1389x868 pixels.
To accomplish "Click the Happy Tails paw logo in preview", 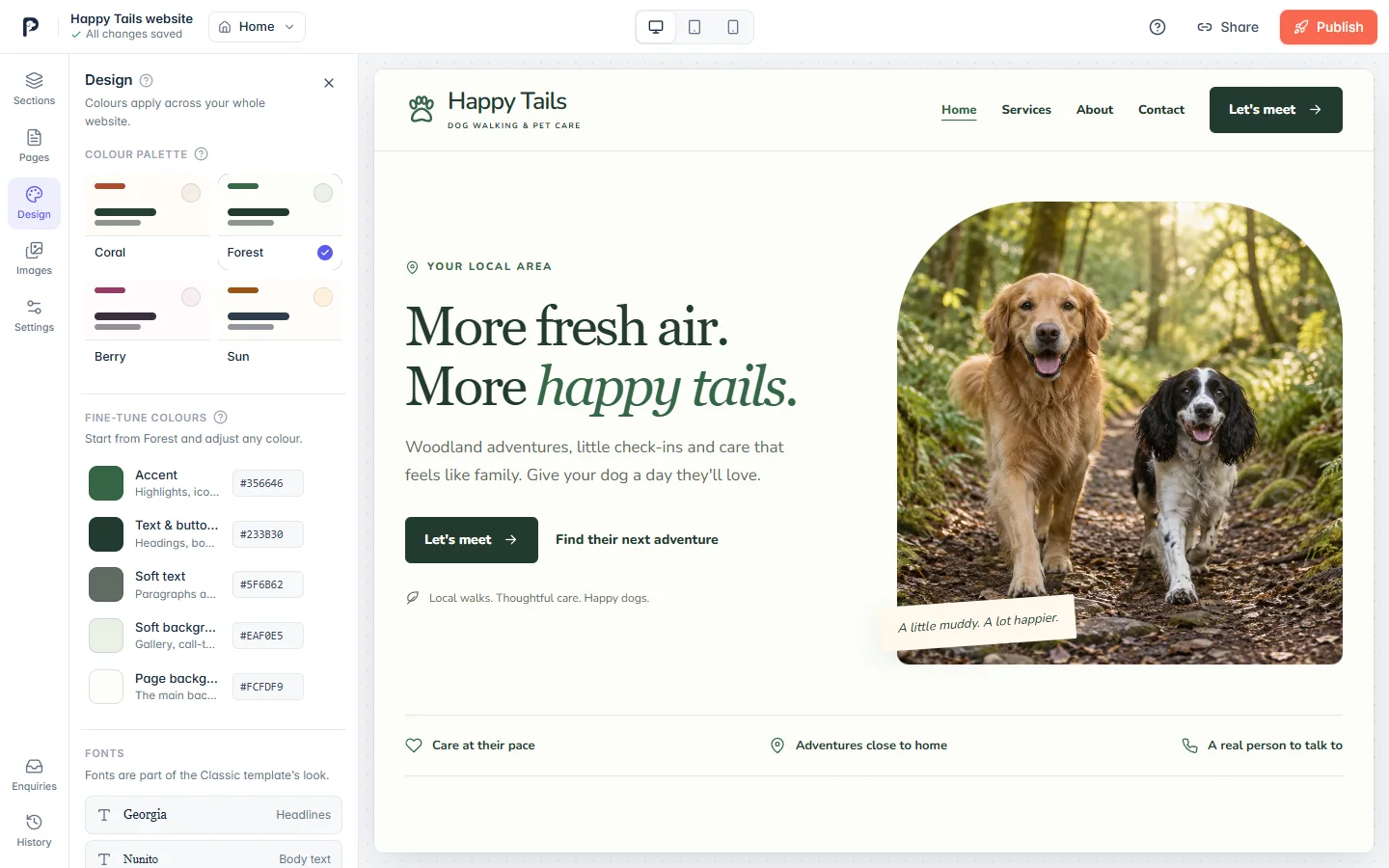I will tap(422, 109).
